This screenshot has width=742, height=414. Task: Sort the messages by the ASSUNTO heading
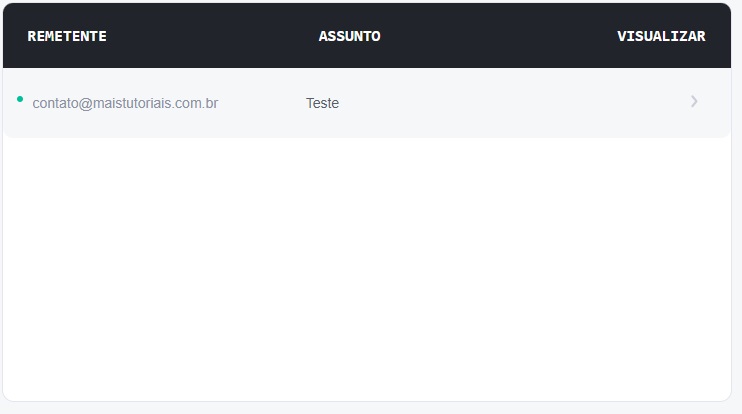(349, 37)
